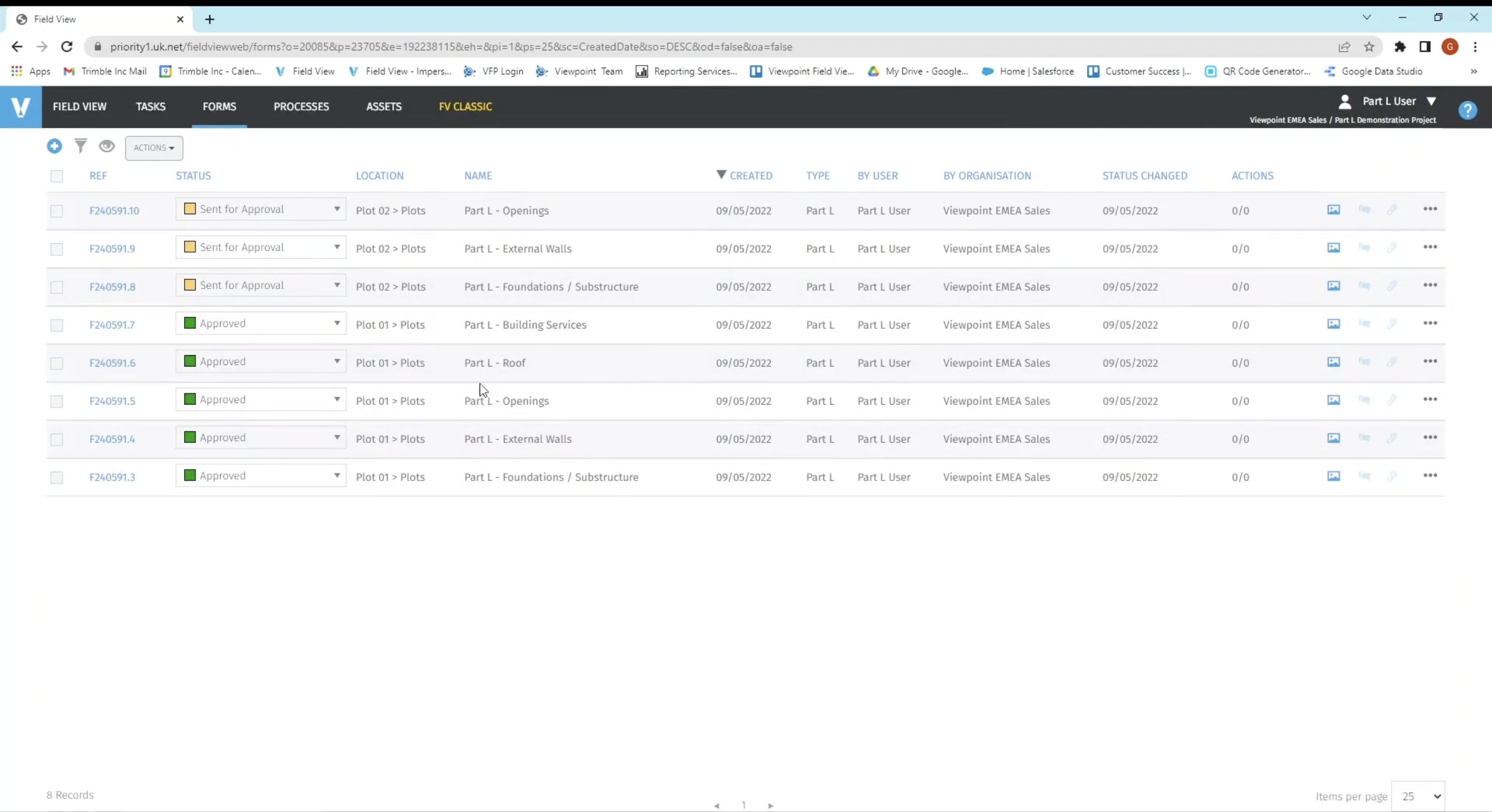Image resolution: width=1492 pixels, height=812 pixels.
Task: Click the Viewpoint V logo icon
Action: pyautogui.click(x=21, y=107)
